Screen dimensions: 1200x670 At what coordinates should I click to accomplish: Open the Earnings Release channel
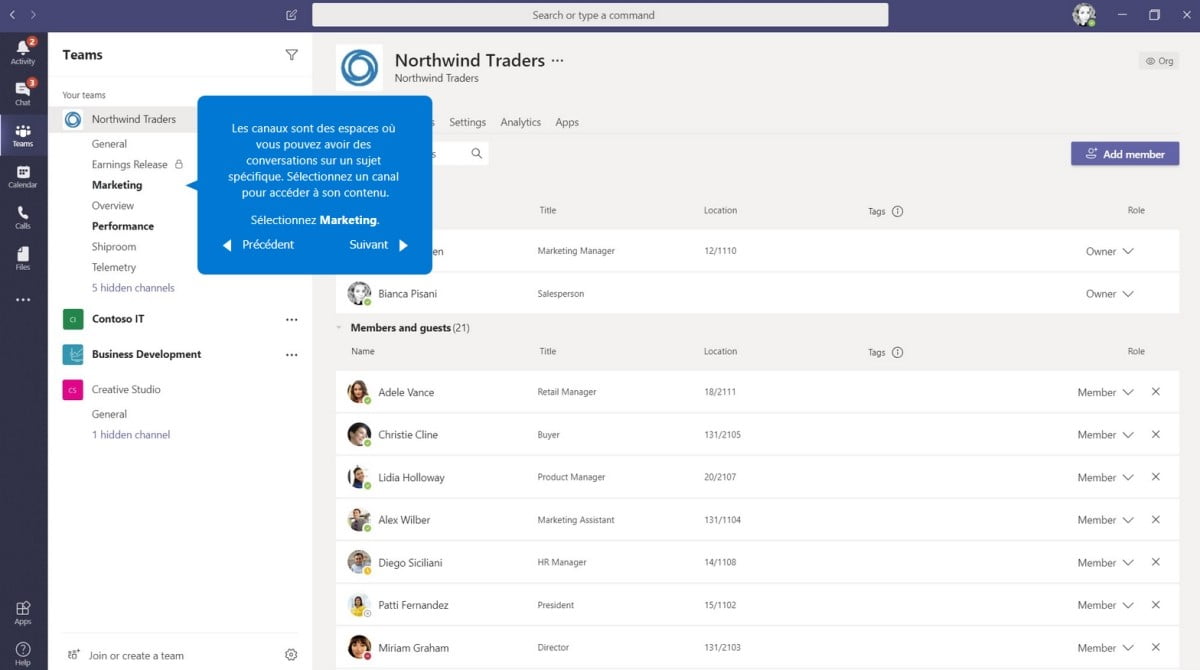pyautogui.click(x=130, y=165)
